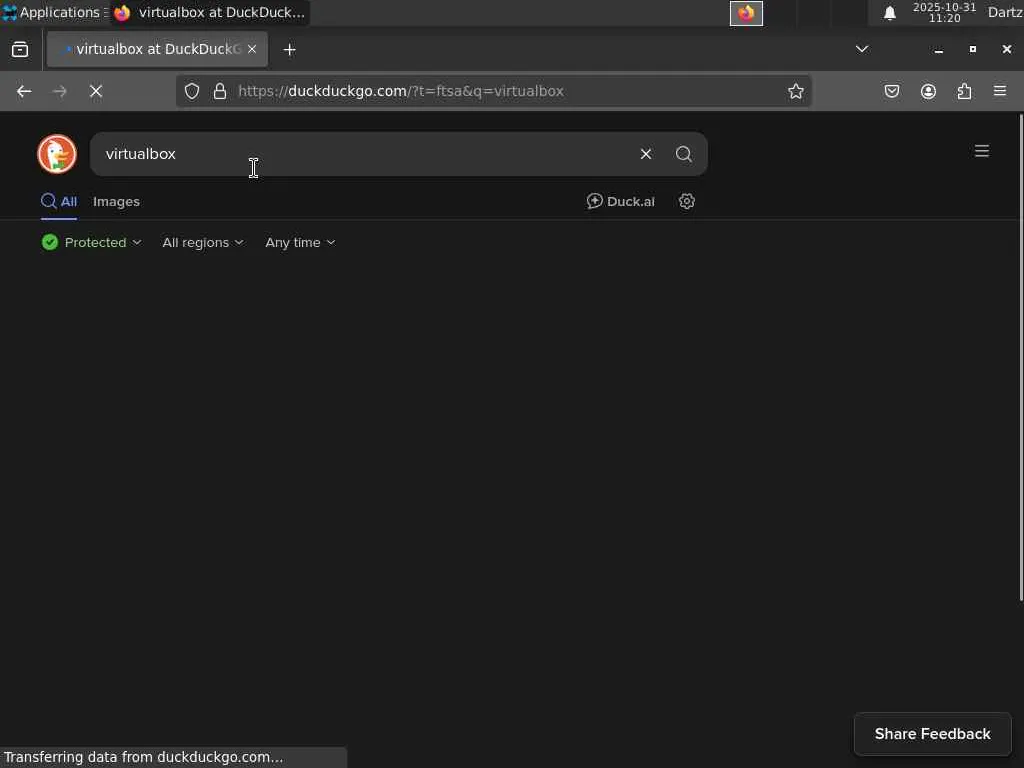Screen dimensions: 1024x768
Task: Click the Share Feedback button
Action: click(x=933, y=734)
